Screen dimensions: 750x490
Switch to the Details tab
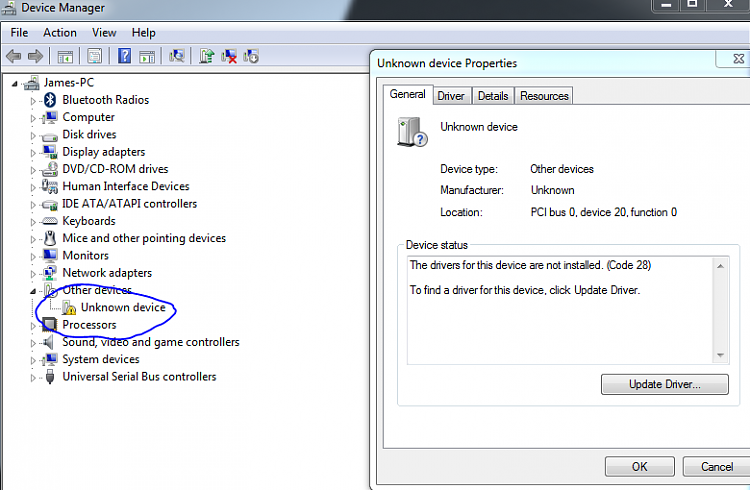click(x=493, y=96)
